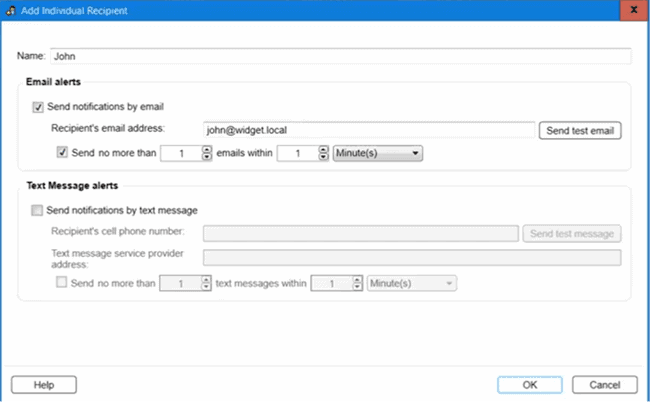Image resolution: width=650 pixels, height=402 pixels.
Task: Uncheck the Send no more than emails checkbox
Action: pyautogui.click(x=62, y=152)
